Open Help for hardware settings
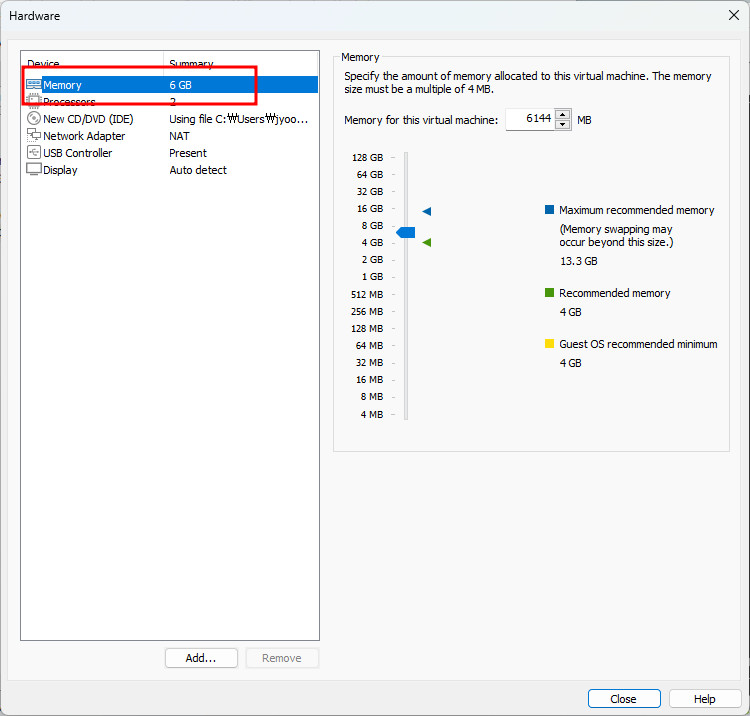The image size is (750, 716). [x=705, y=699]
